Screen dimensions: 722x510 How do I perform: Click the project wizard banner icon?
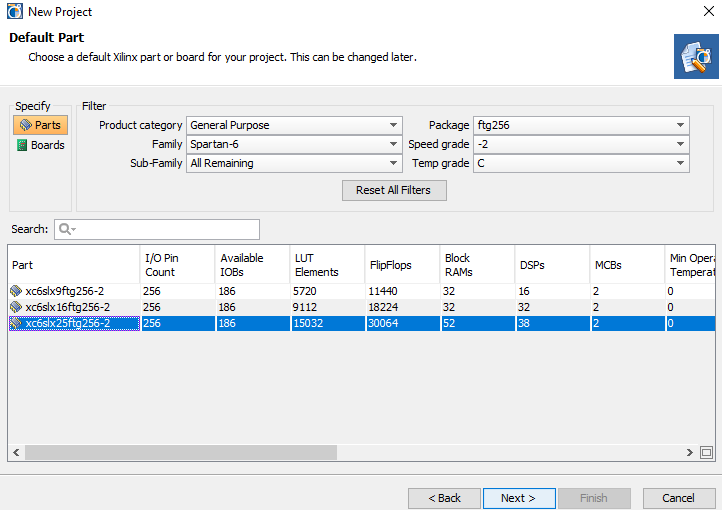pos(696,56)
